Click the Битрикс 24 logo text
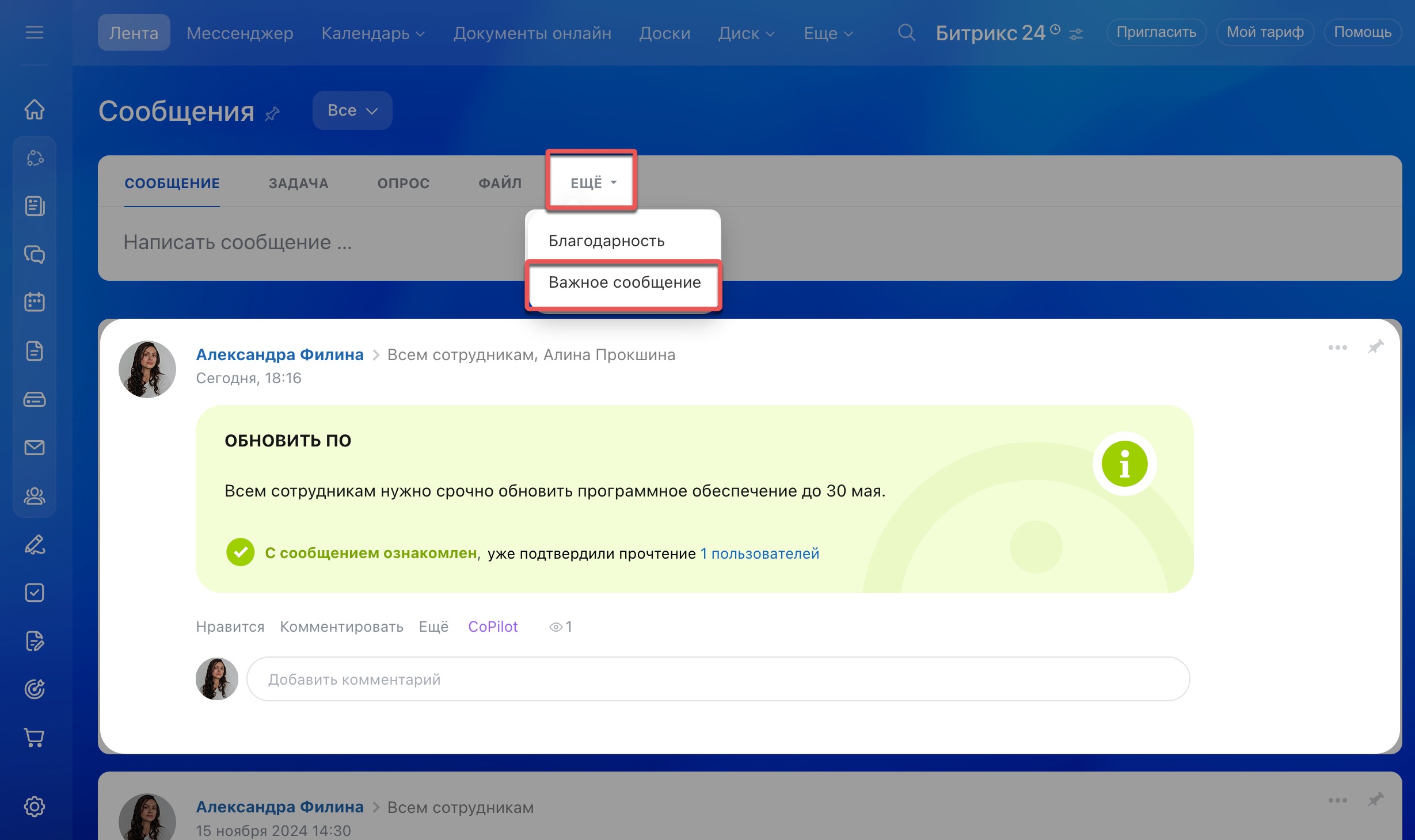This screenshot has height=840, width=1415. tap(990, 33)
